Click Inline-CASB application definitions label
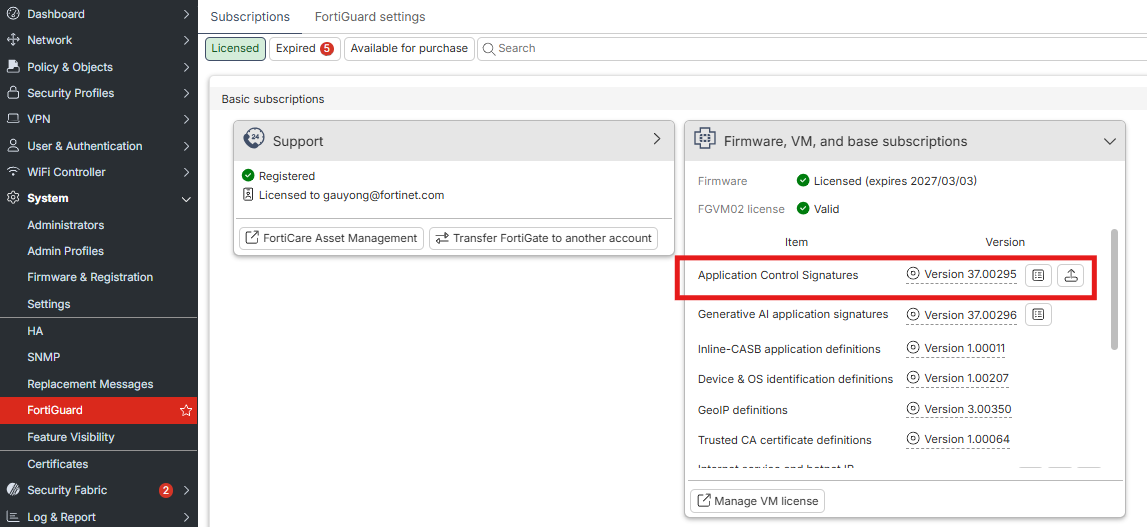The height and width of the screenshot is (527, 1147). pos(789,349)
